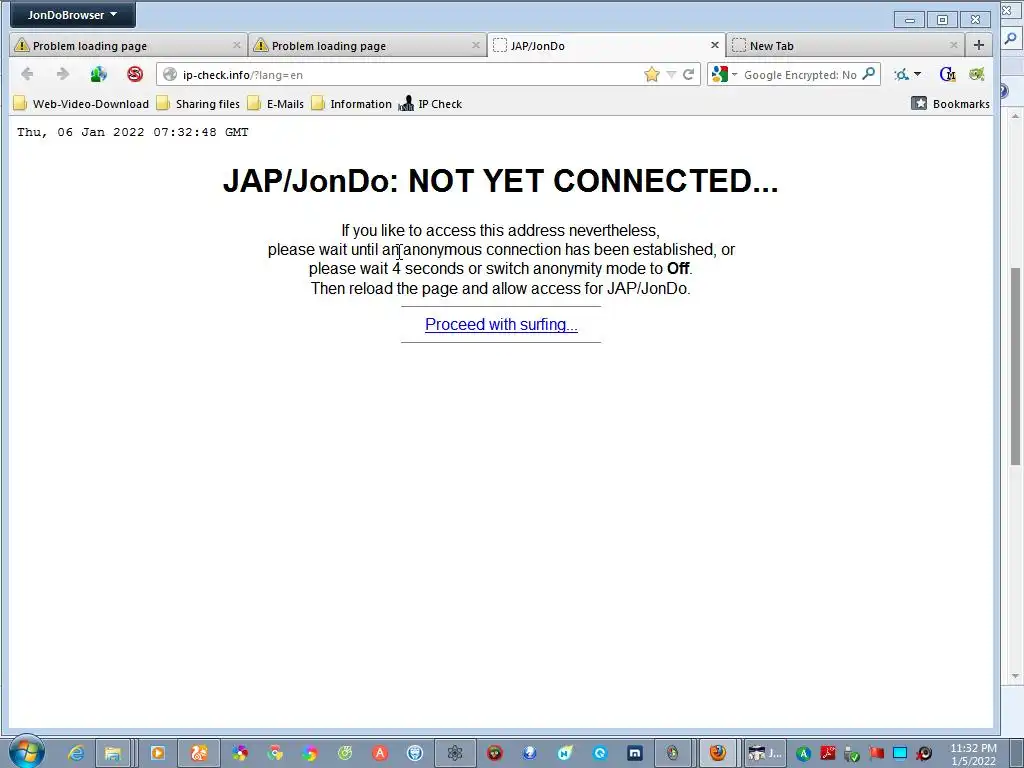Open the Windows Start menu
Image resolution: width=1024 pixels, height=768 pixels.
point(27,752)
